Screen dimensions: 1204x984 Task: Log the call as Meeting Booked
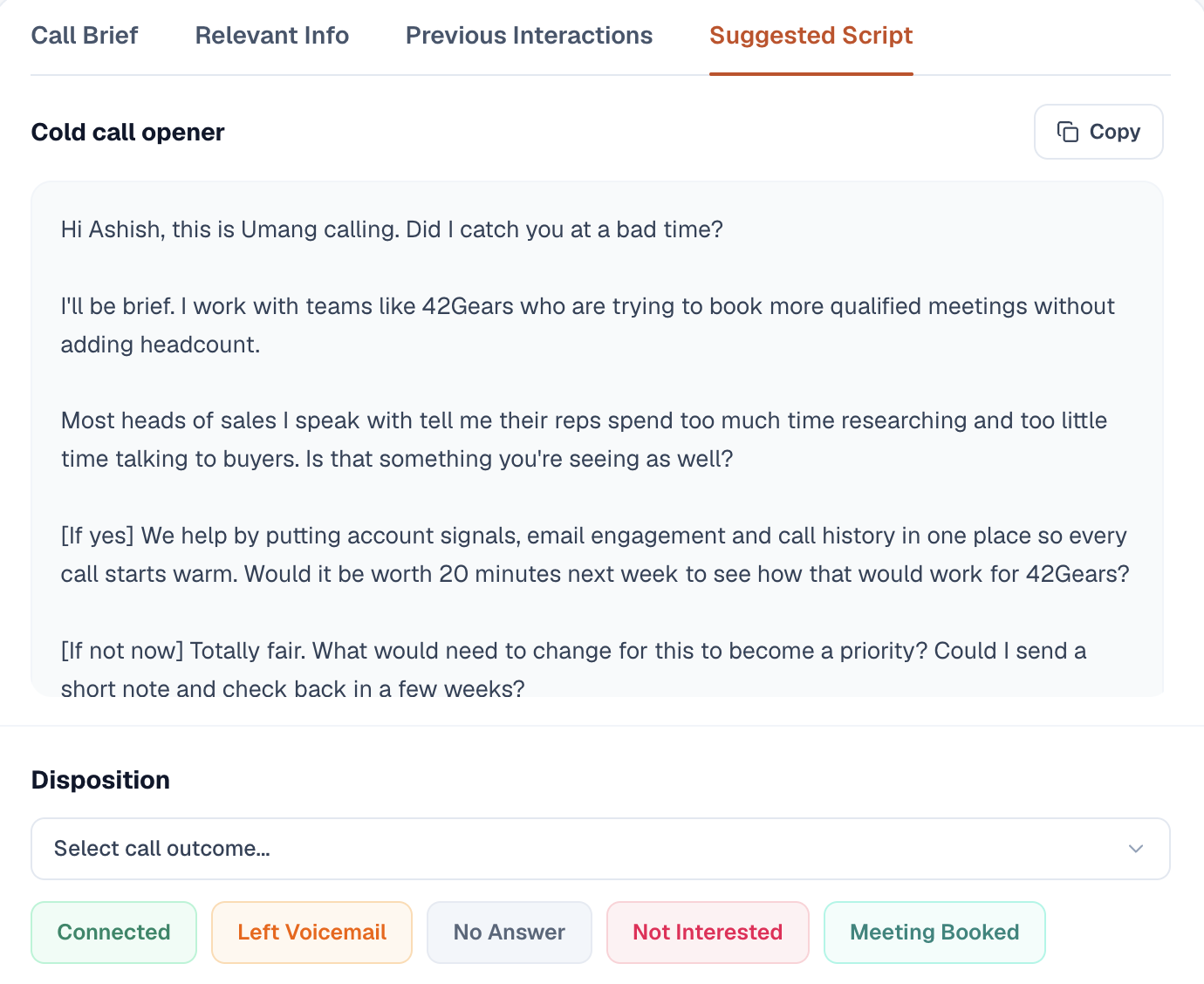coord(934,933)
